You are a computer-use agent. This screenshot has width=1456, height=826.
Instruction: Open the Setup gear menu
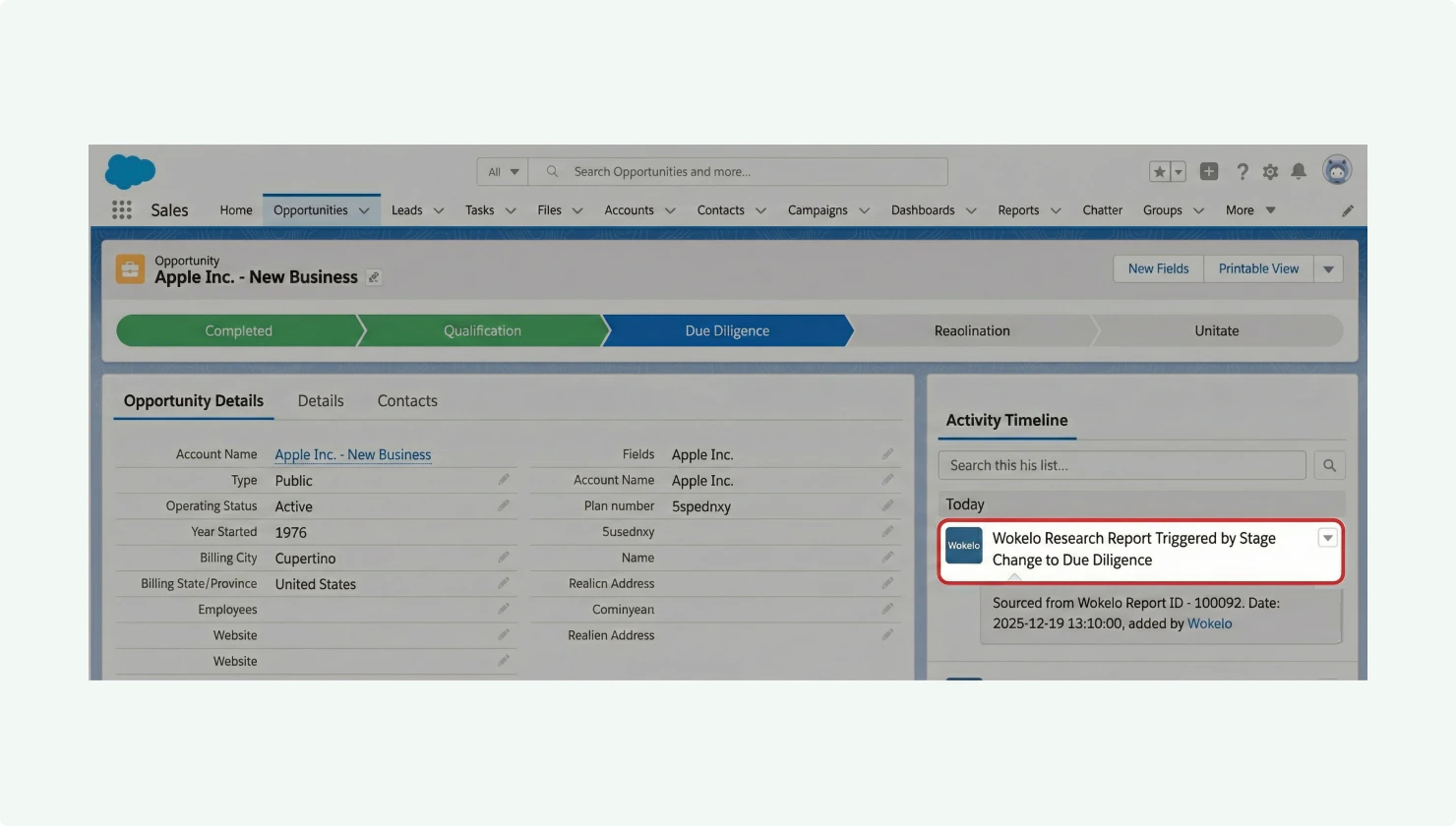tap(1270, 172)
